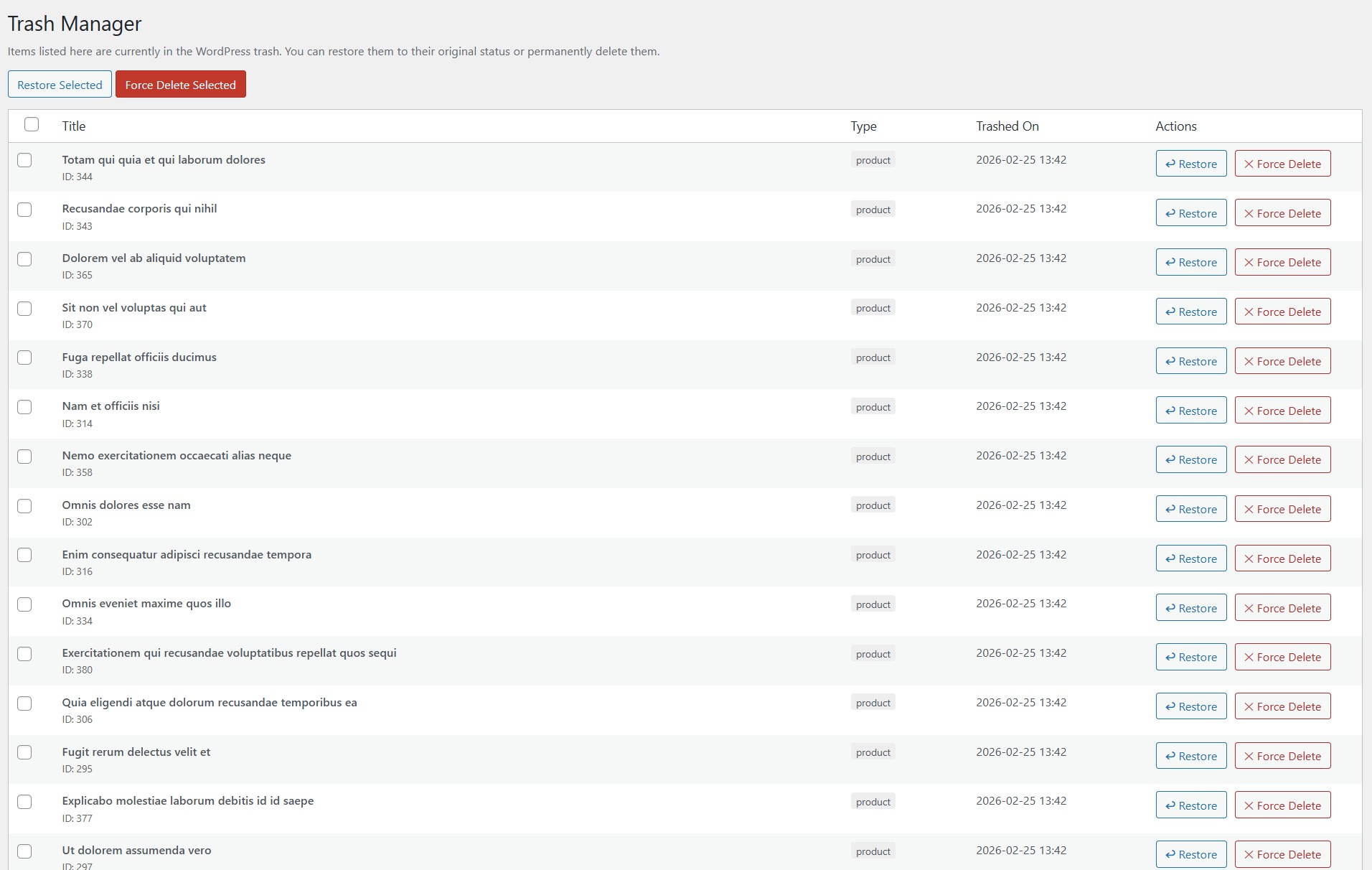Image resolution: width=1372 pixels, height=870 pixels.
Task: Click the Trashed On column header
Action: 1007,126
